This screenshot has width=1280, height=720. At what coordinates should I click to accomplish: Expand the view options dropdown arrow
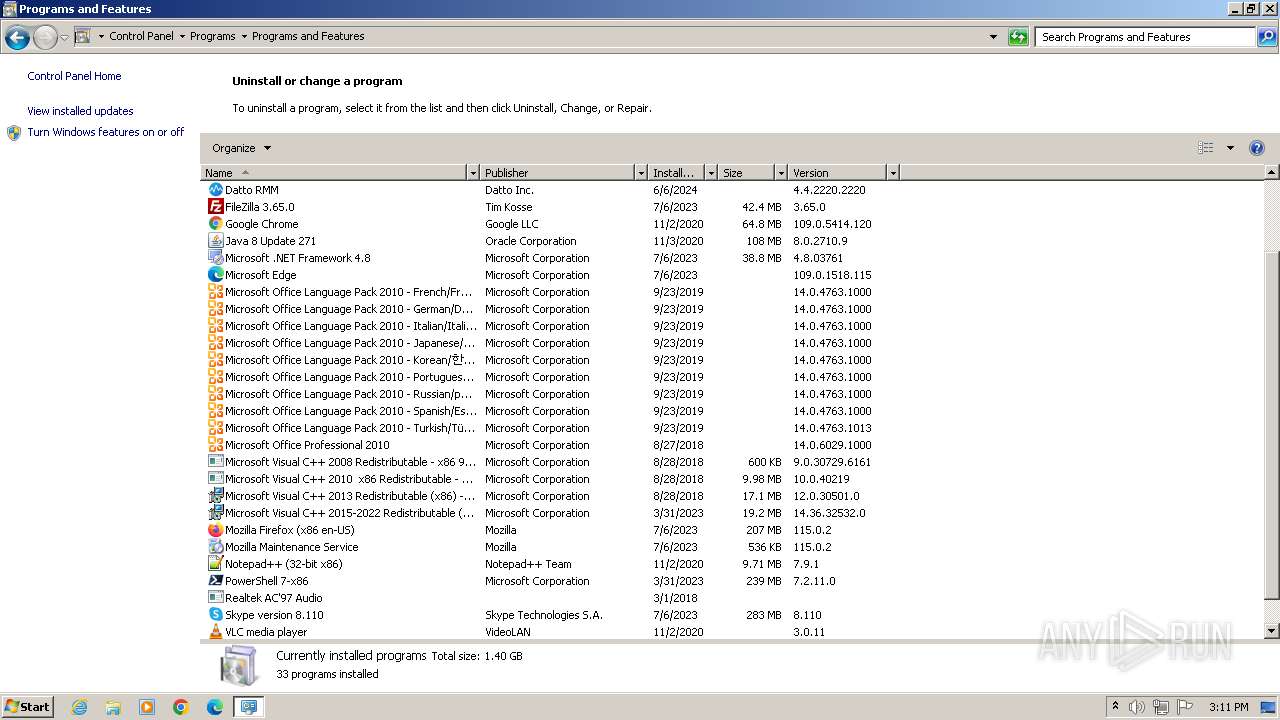1230,148
